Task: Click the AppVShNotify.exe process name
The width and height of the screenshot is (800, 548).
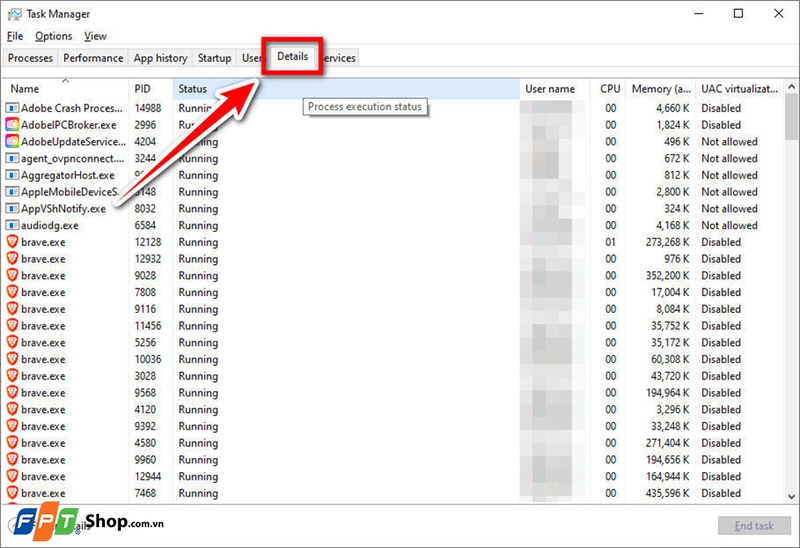Action: [63, 209]
